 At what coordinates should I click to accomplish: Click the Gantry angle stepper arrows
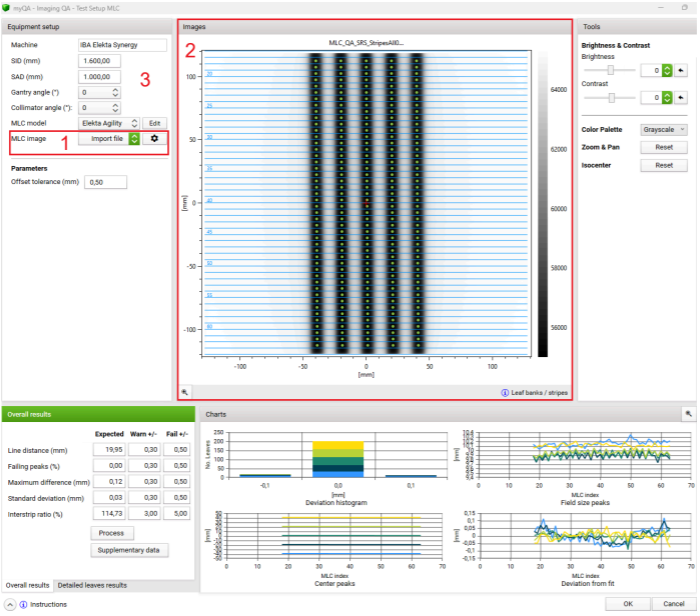(115, 92)
